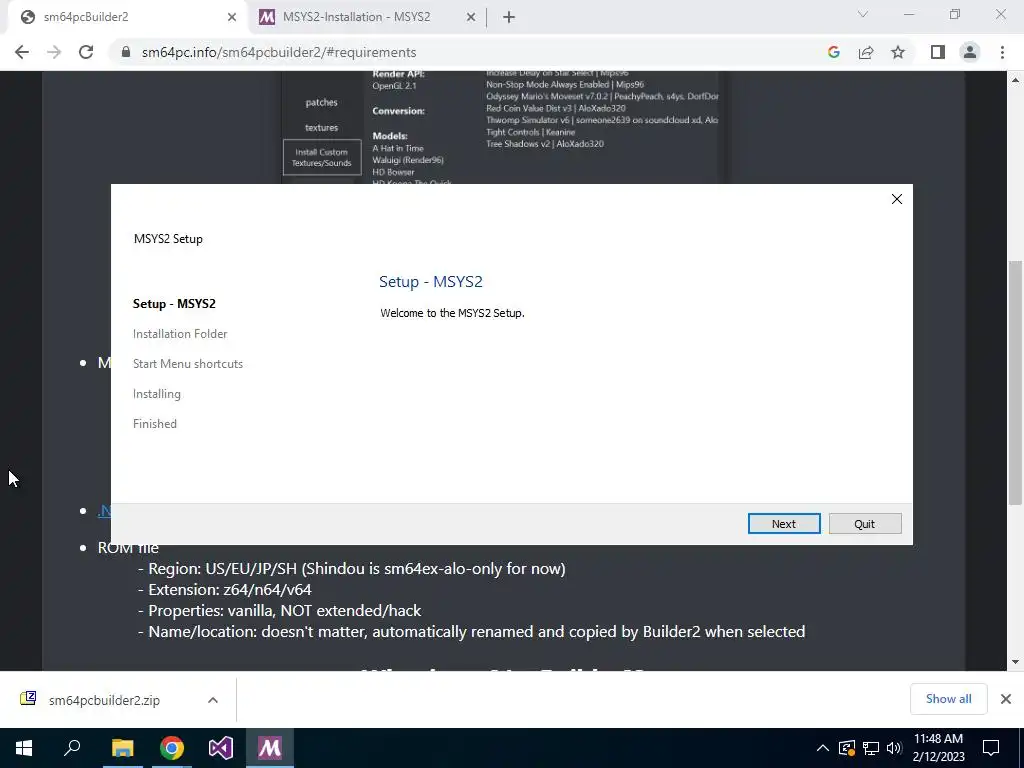Open the volume control in system tray
Viewport: 1024px width, 768px height.
(x=894, y=748)
